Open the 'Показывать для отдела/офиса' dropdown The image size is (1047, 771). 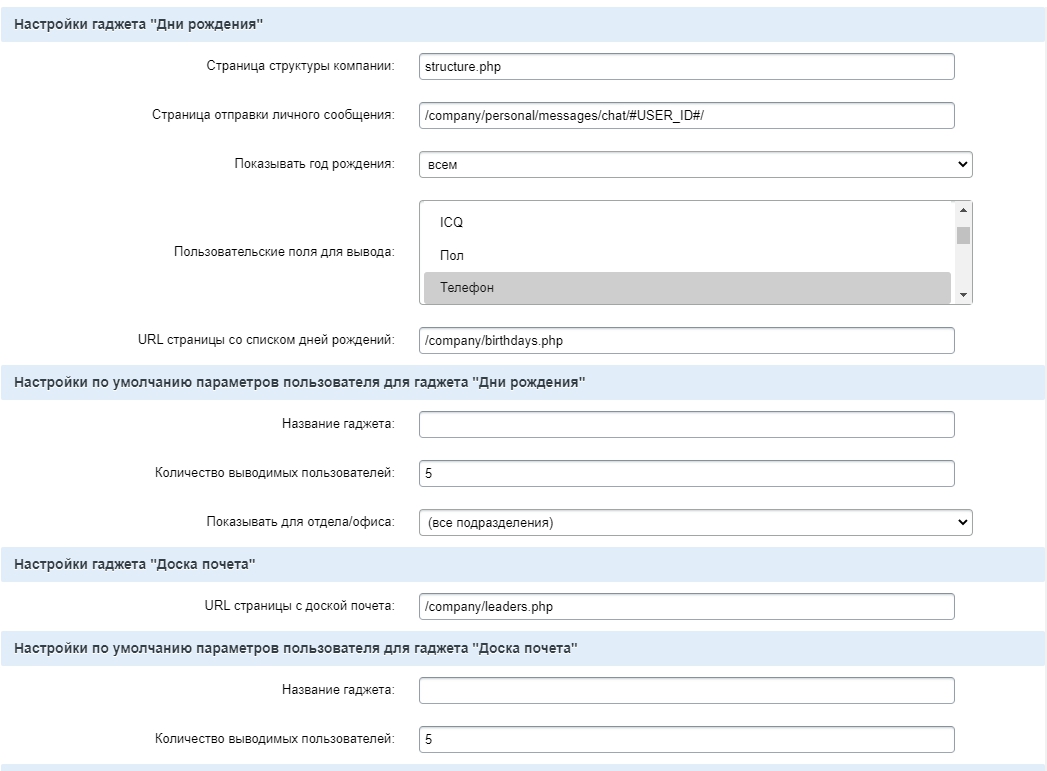tap(695, 523)
